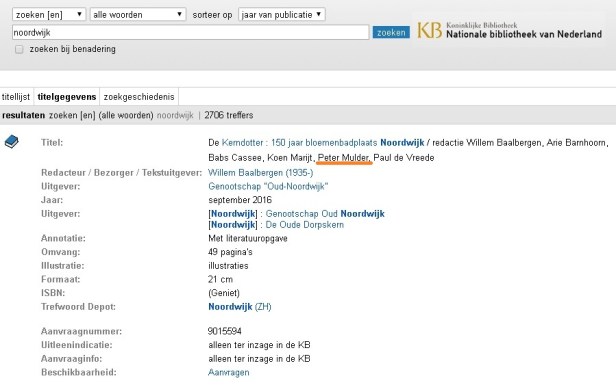The height and width of the screenshot is (385, 616).
Task: Click the search field containing noordwijk
Action: pos(191,32)
